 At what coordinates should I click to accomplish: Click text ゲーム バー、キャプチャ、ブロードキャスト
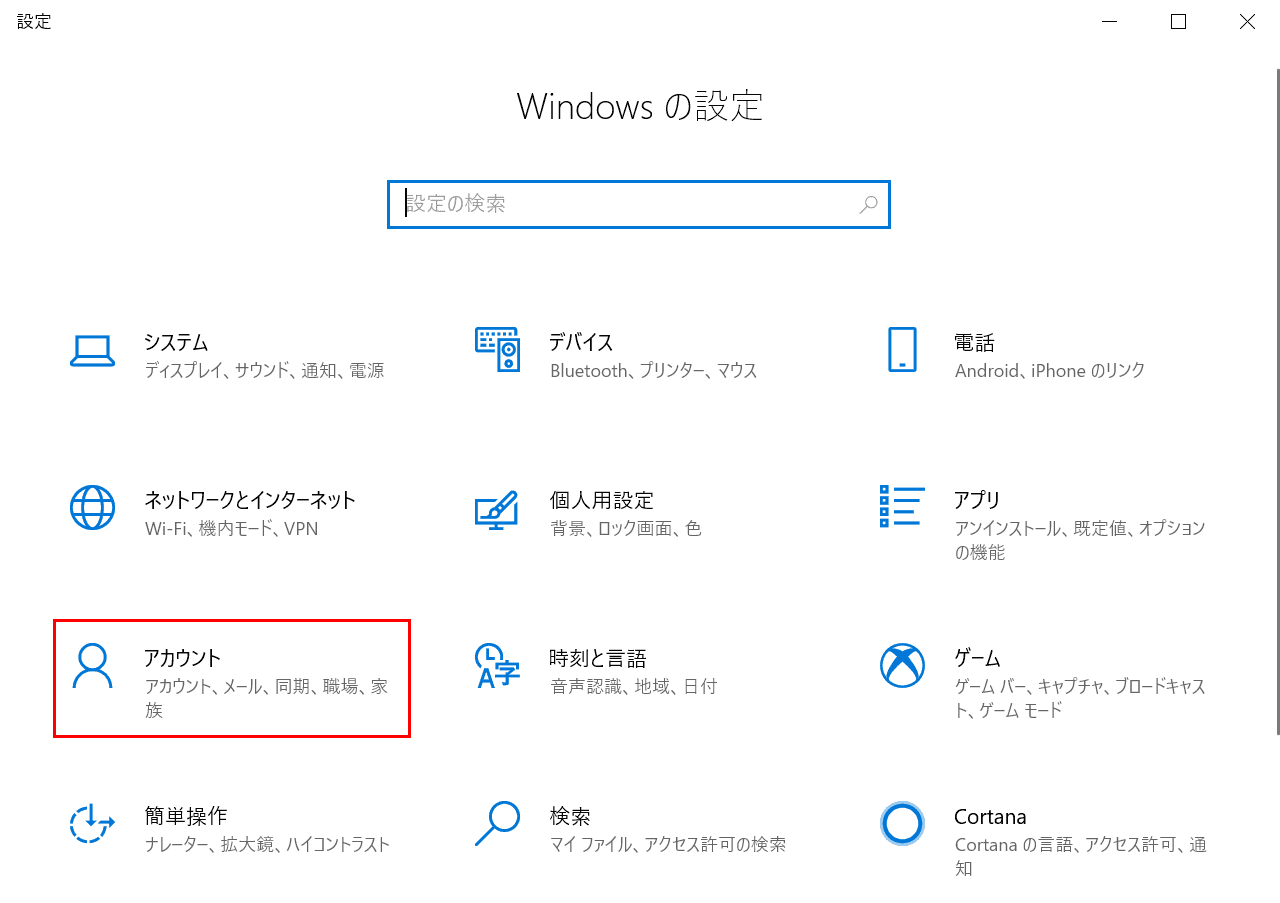point(1080,698)
